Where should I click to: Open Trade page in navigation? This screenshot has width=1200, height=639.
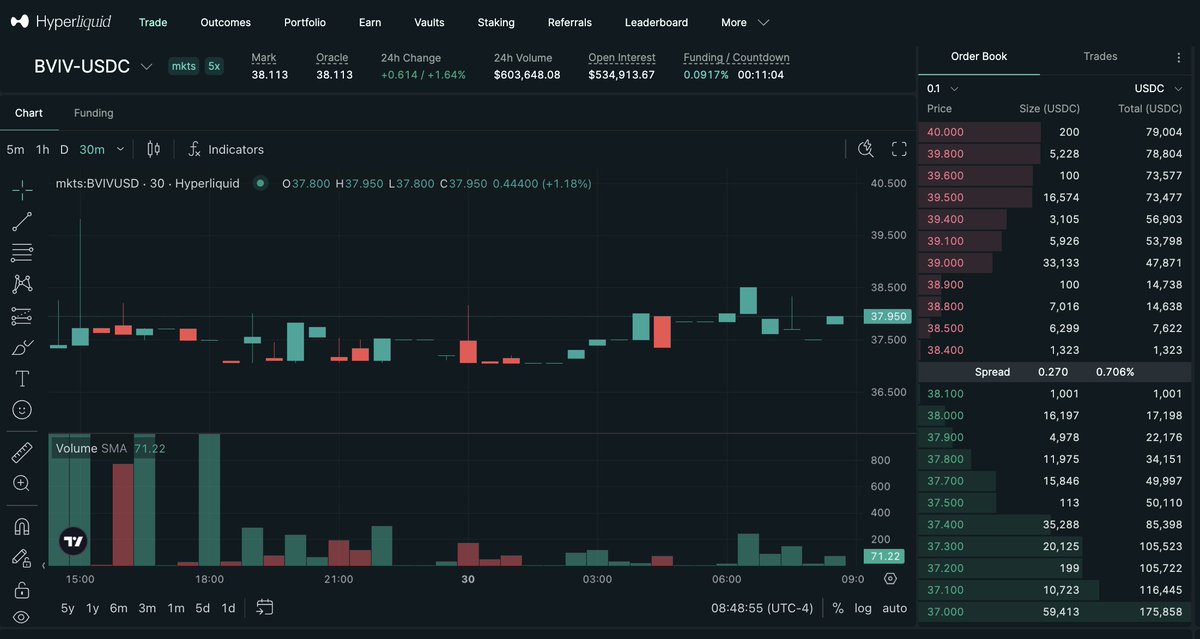tap(153, 22)
